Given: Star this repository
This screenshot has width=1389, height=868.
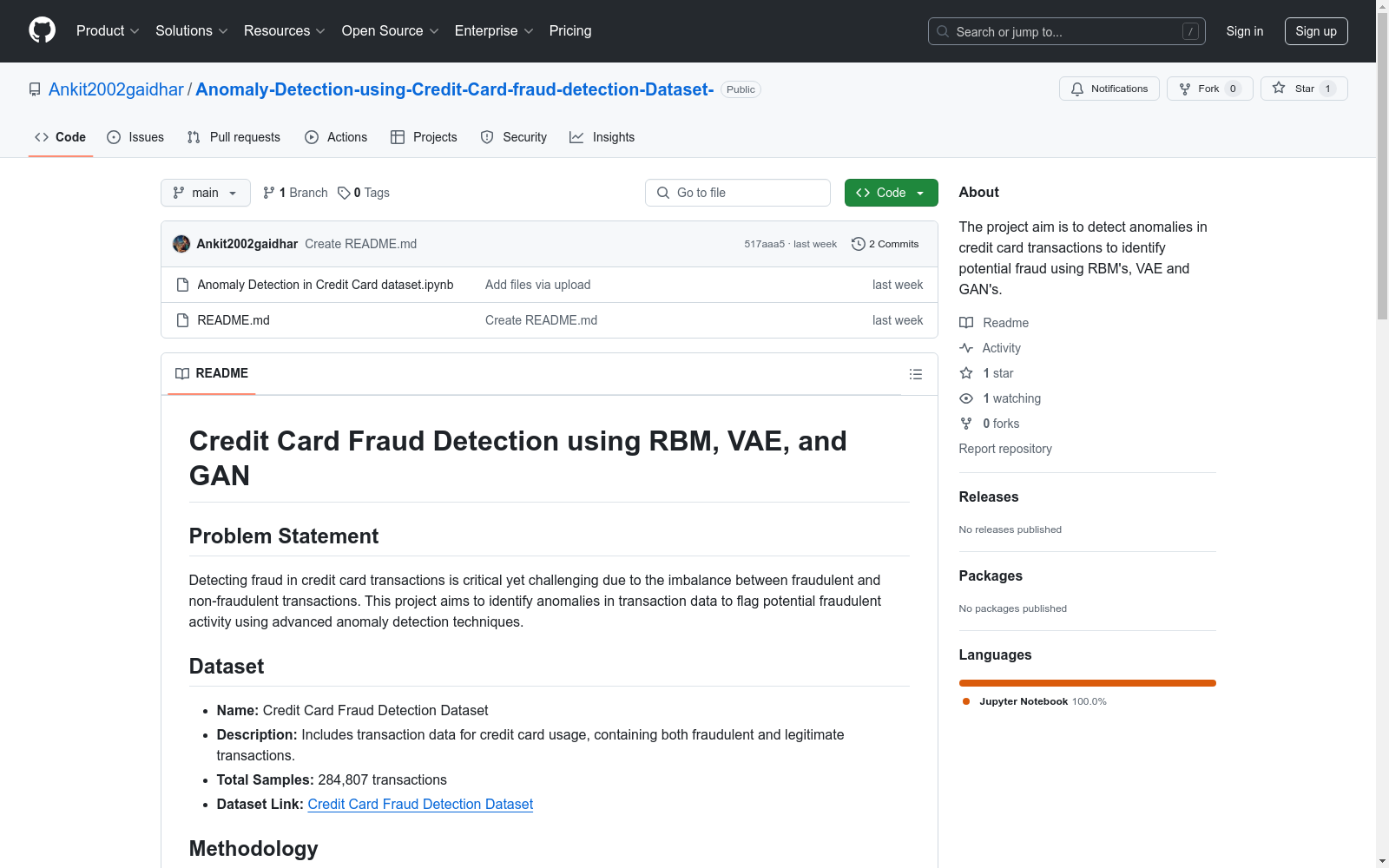Looking at the screenshot, I should (1304, 89).
